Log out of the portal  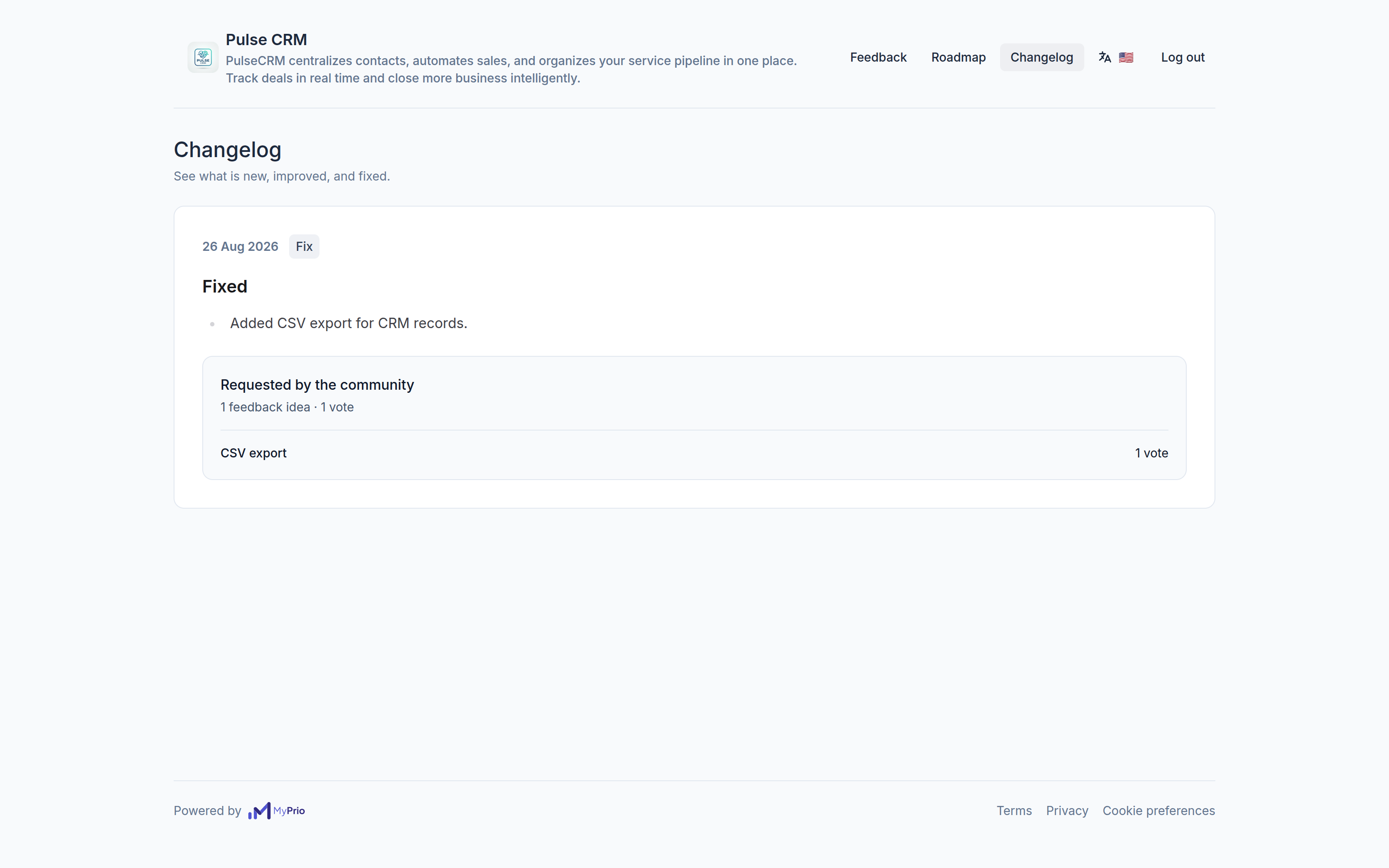1182,57
